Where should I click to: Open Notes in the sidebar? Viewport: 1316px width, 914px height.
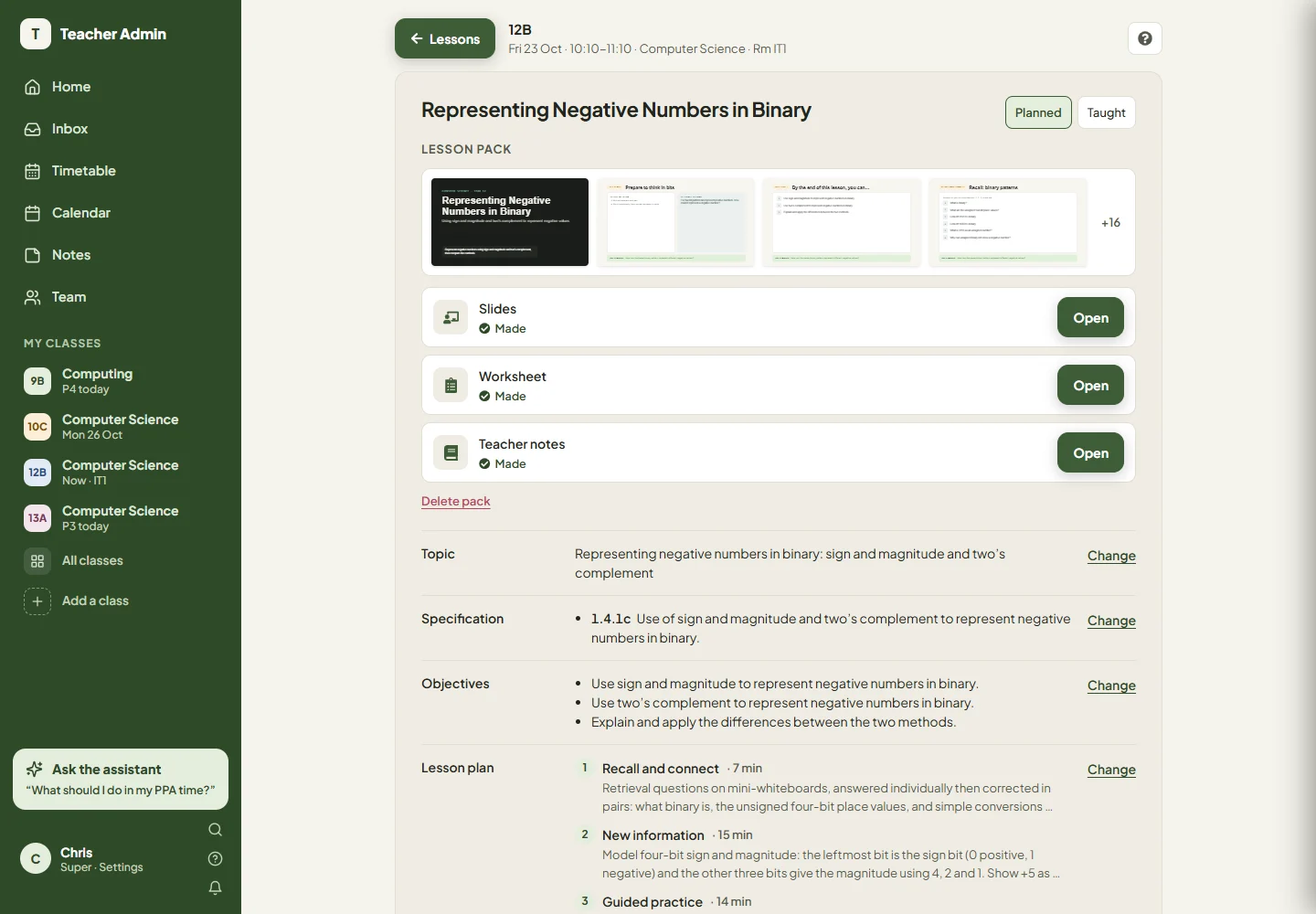(121, 255)
